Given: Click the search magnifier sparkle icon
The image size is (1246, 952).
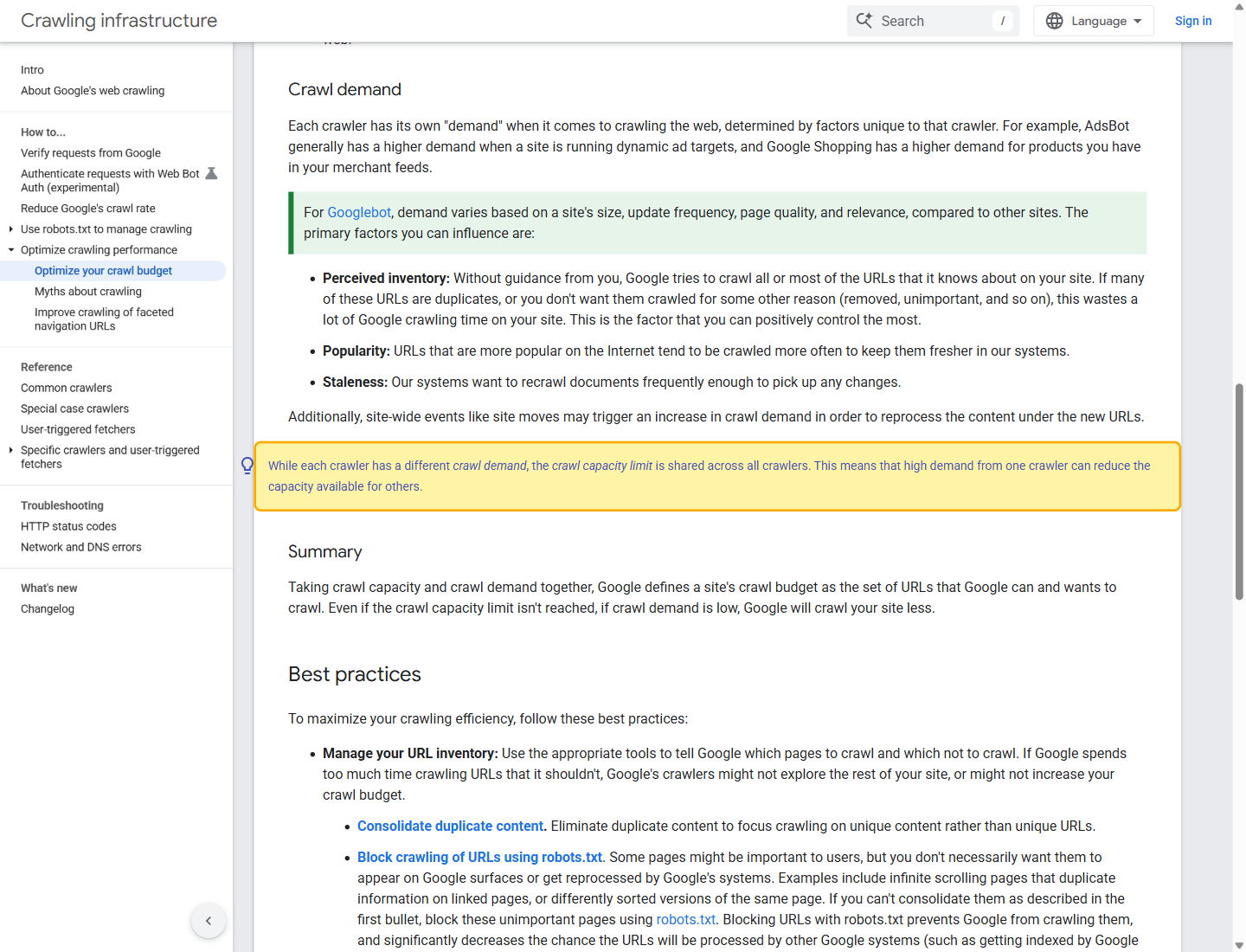Looking at the screenshot, I should pyautogui.click(x=864, y=20).
